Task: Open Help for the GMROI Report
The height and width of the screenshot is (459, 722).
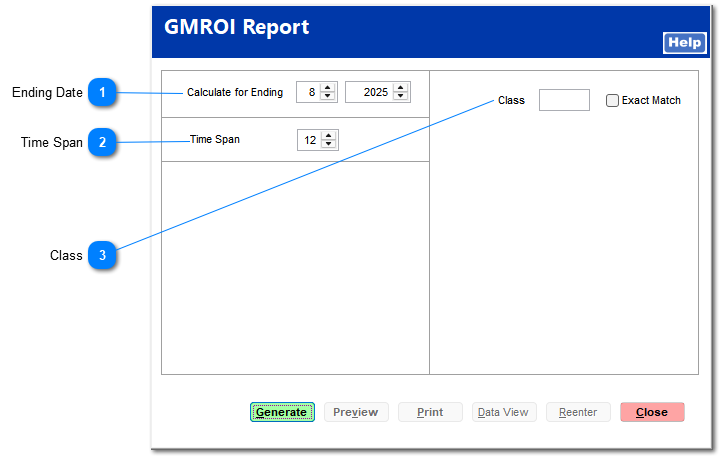Action: tap(684, 43)
